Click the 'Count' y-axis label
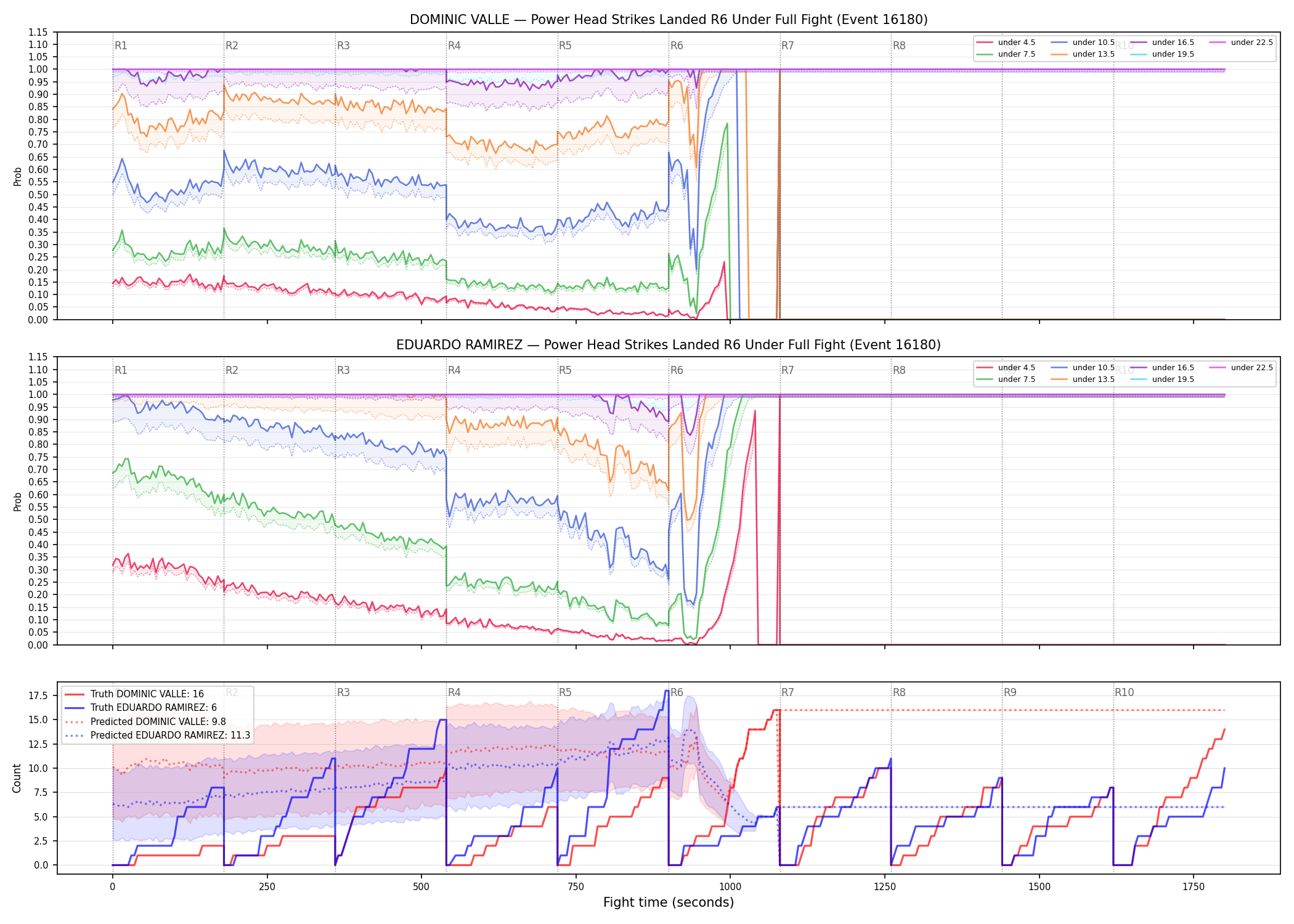Screen dimensions: 1294x924 (17, 778)
